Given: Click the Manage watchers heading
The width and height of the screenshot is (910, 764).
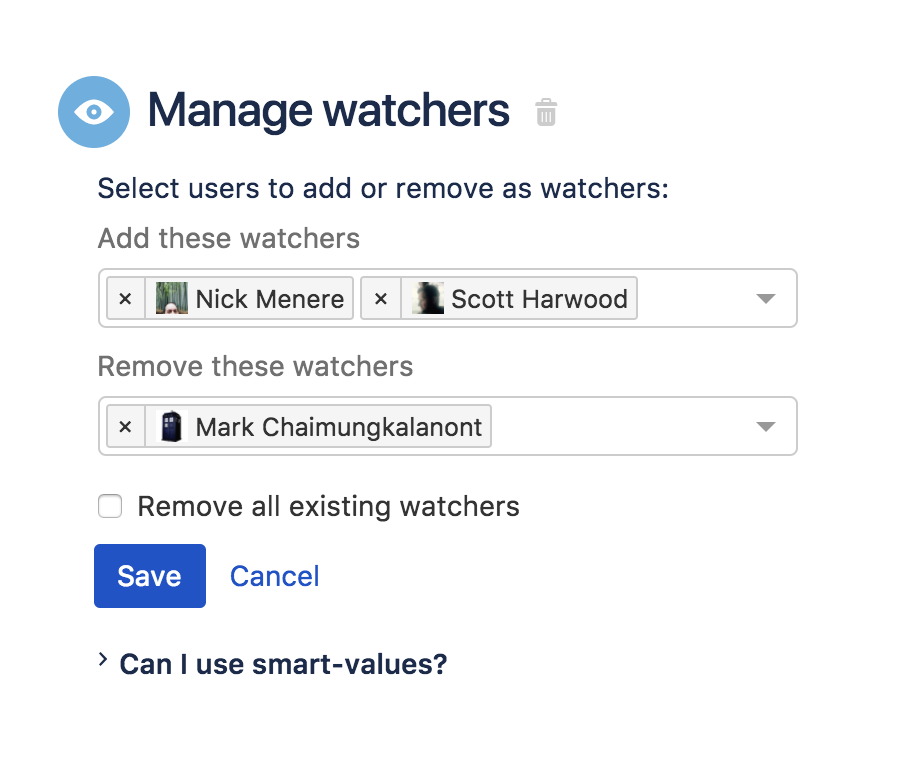Looking at the screenshot, I should tap(328, 111).
